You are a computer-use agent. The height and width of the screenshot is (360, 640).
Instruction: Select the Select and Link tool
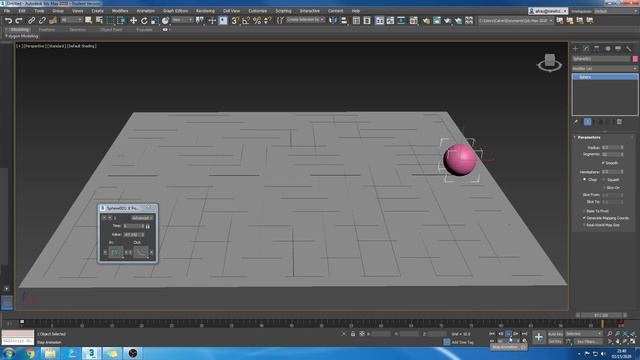click(31, 20)
